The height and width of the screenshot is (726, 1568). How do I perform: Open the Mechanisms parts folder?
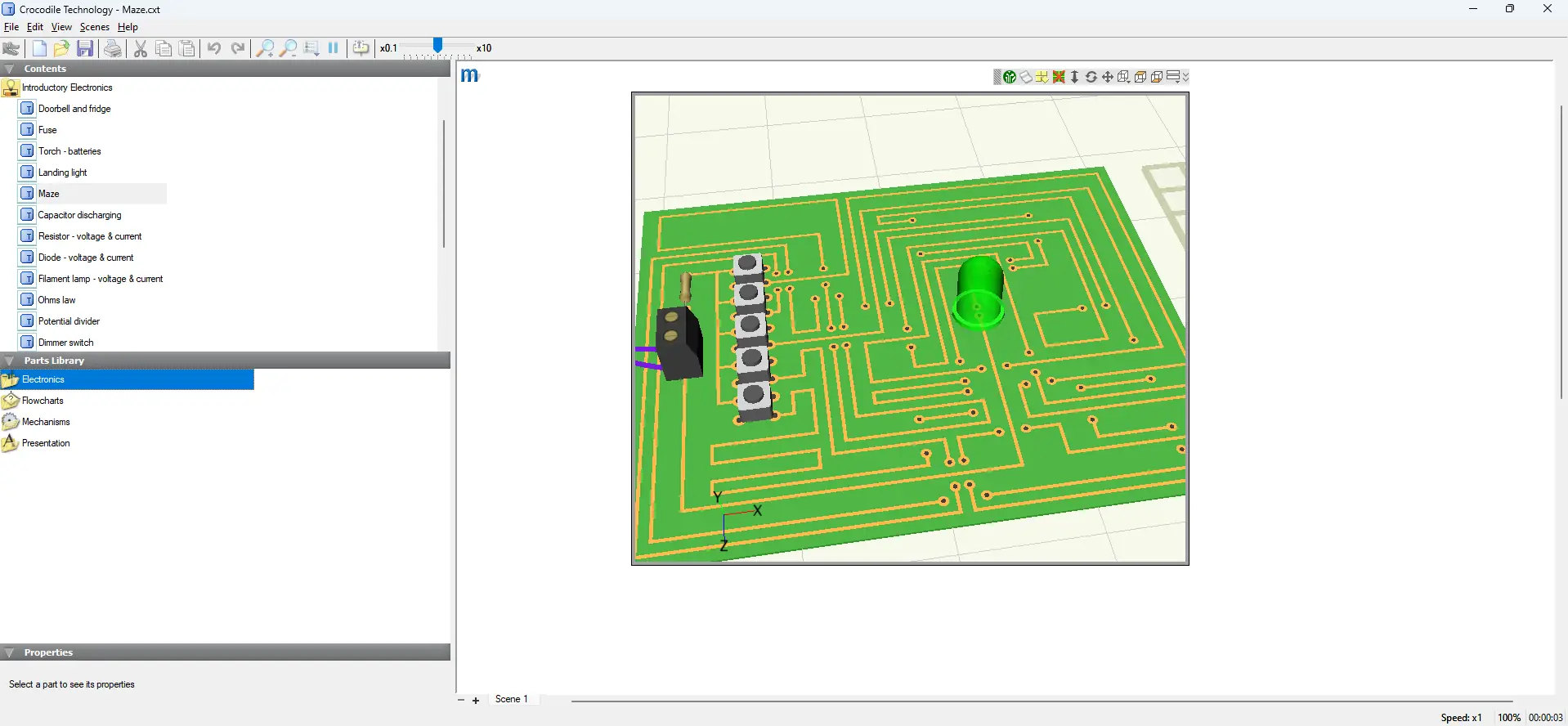click(36, 422)
